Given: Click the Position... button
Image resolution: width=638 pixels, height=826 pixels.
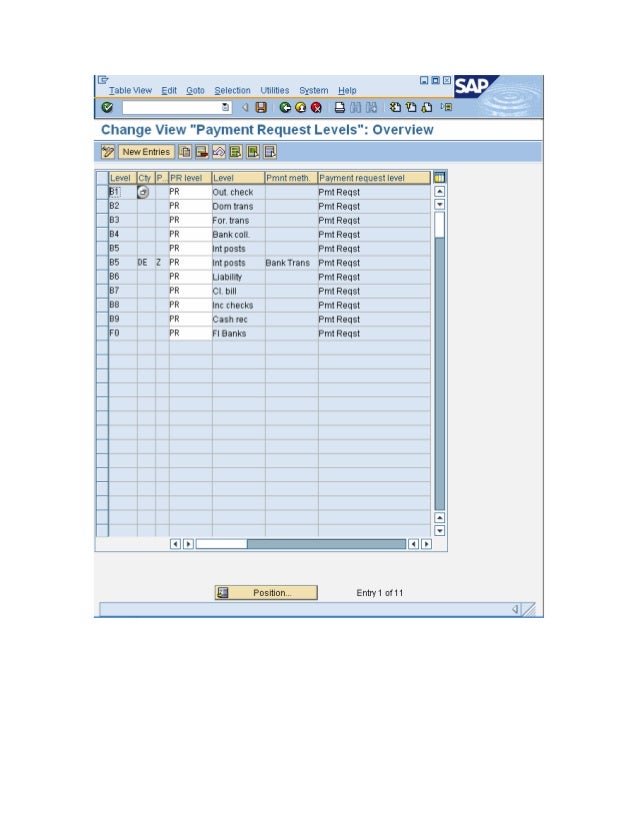Looking at the screenshot, I should pyautogui.click(x=266, y=593).
